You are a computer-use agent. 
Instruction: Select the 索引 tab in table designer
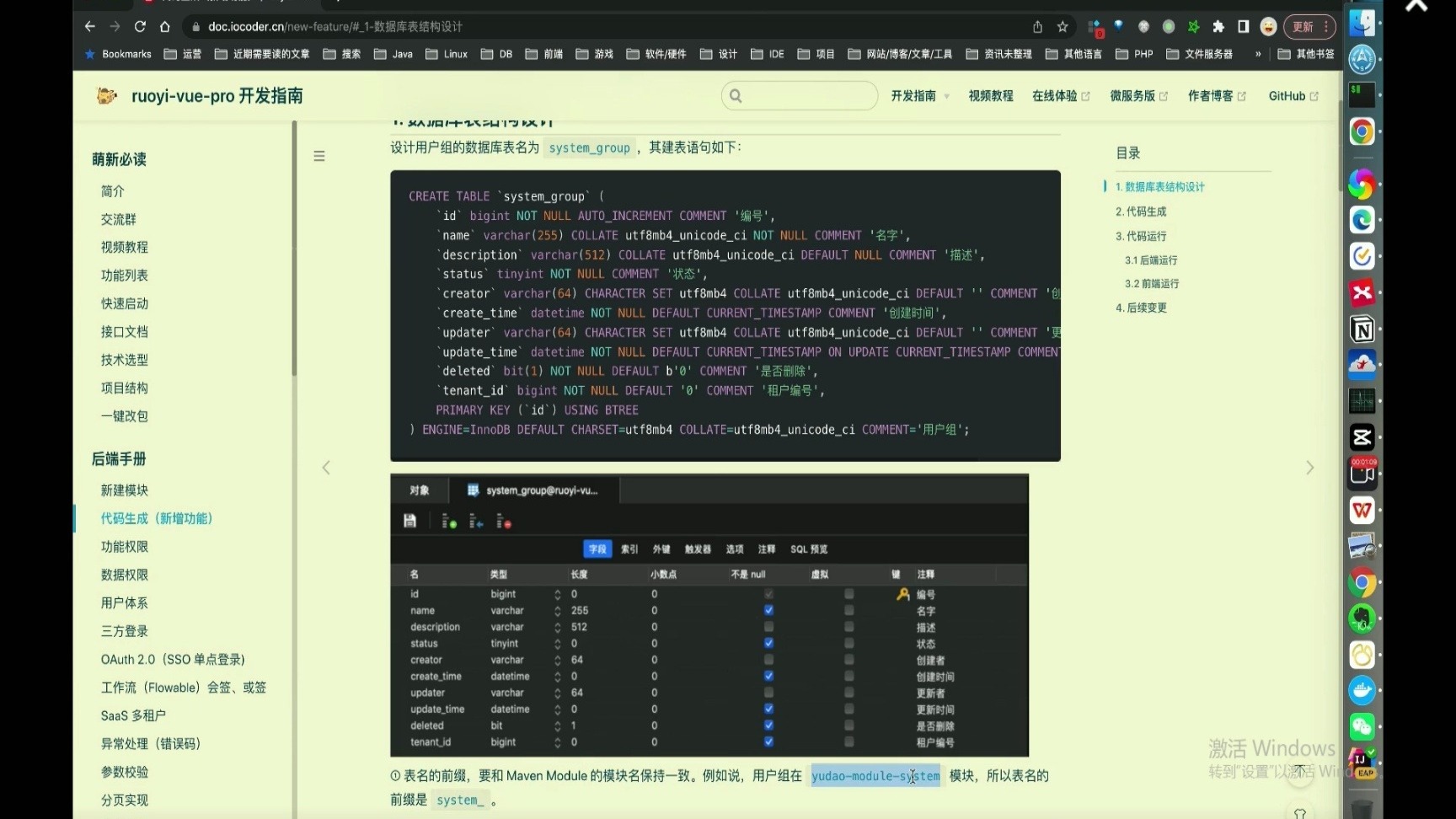[629, 549]
